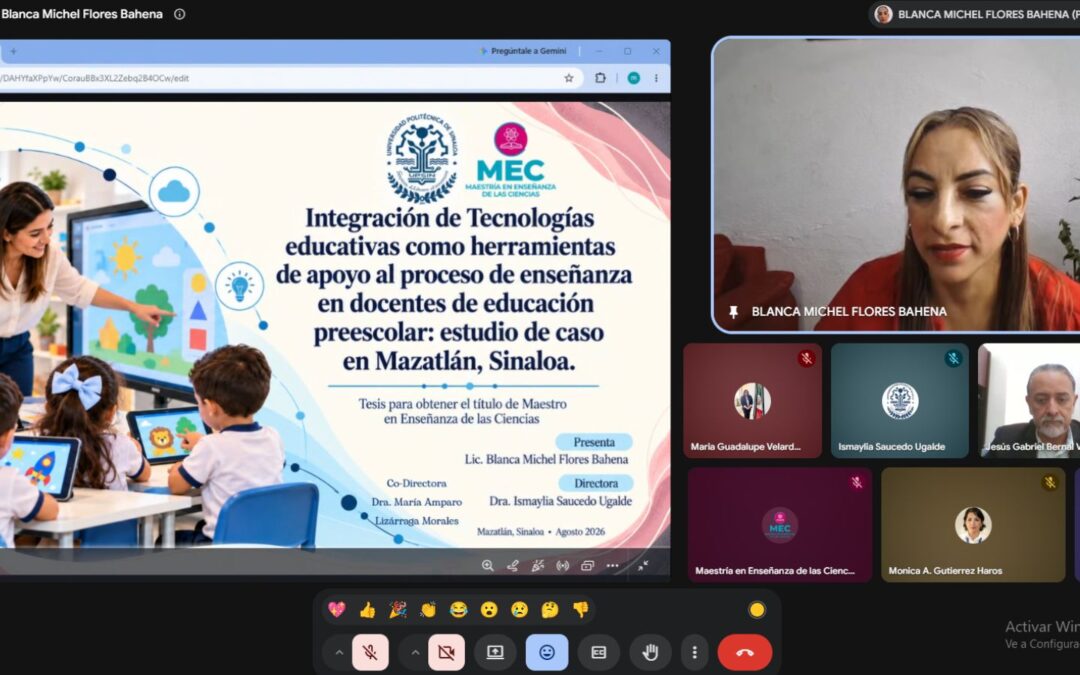
Task: Send the sparkling heart reaction
Action: click(x=337, y=610)
